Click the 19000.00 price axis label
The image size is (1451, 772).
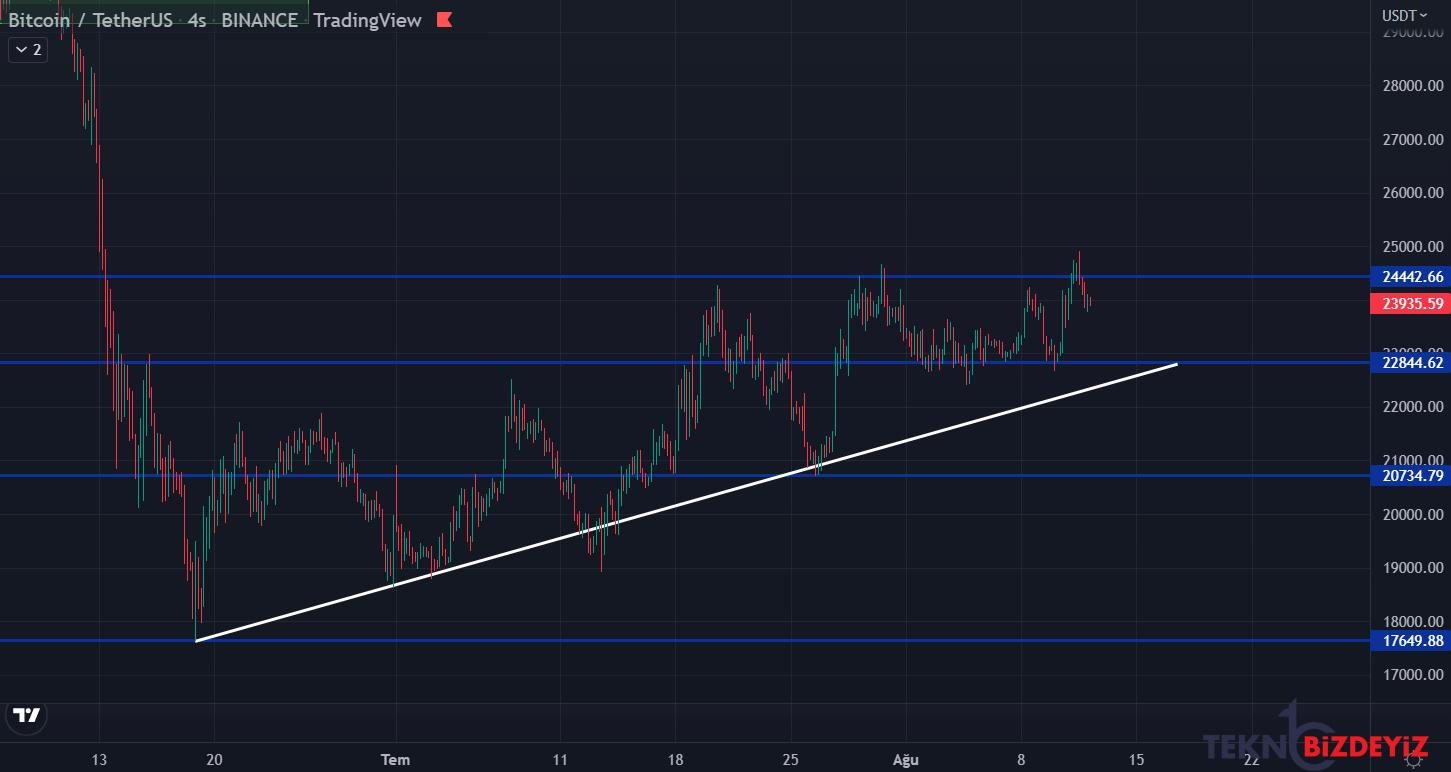[1413, 568]
